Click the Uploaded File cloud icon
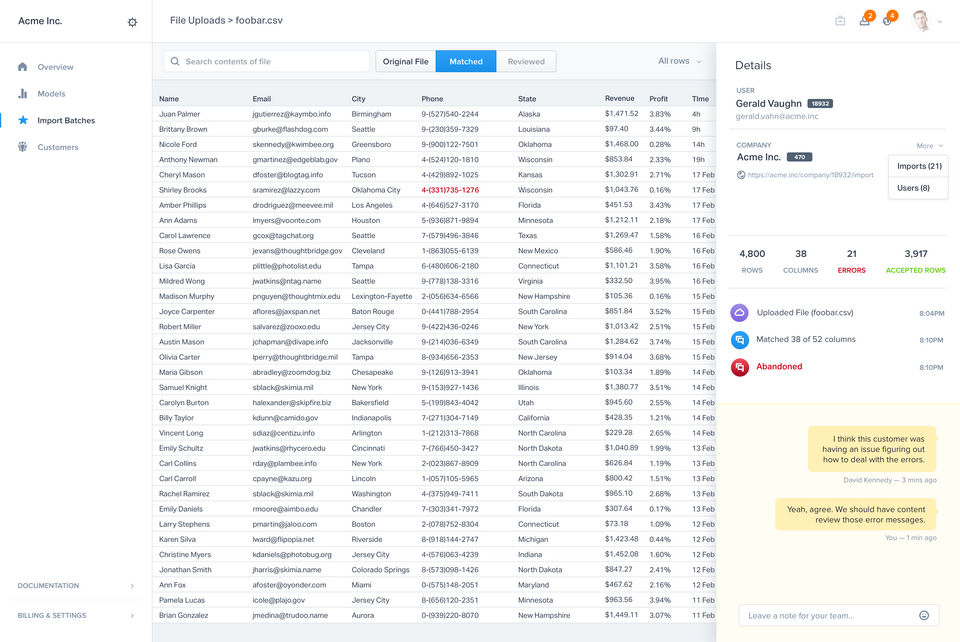 click(x=740, y=313)
